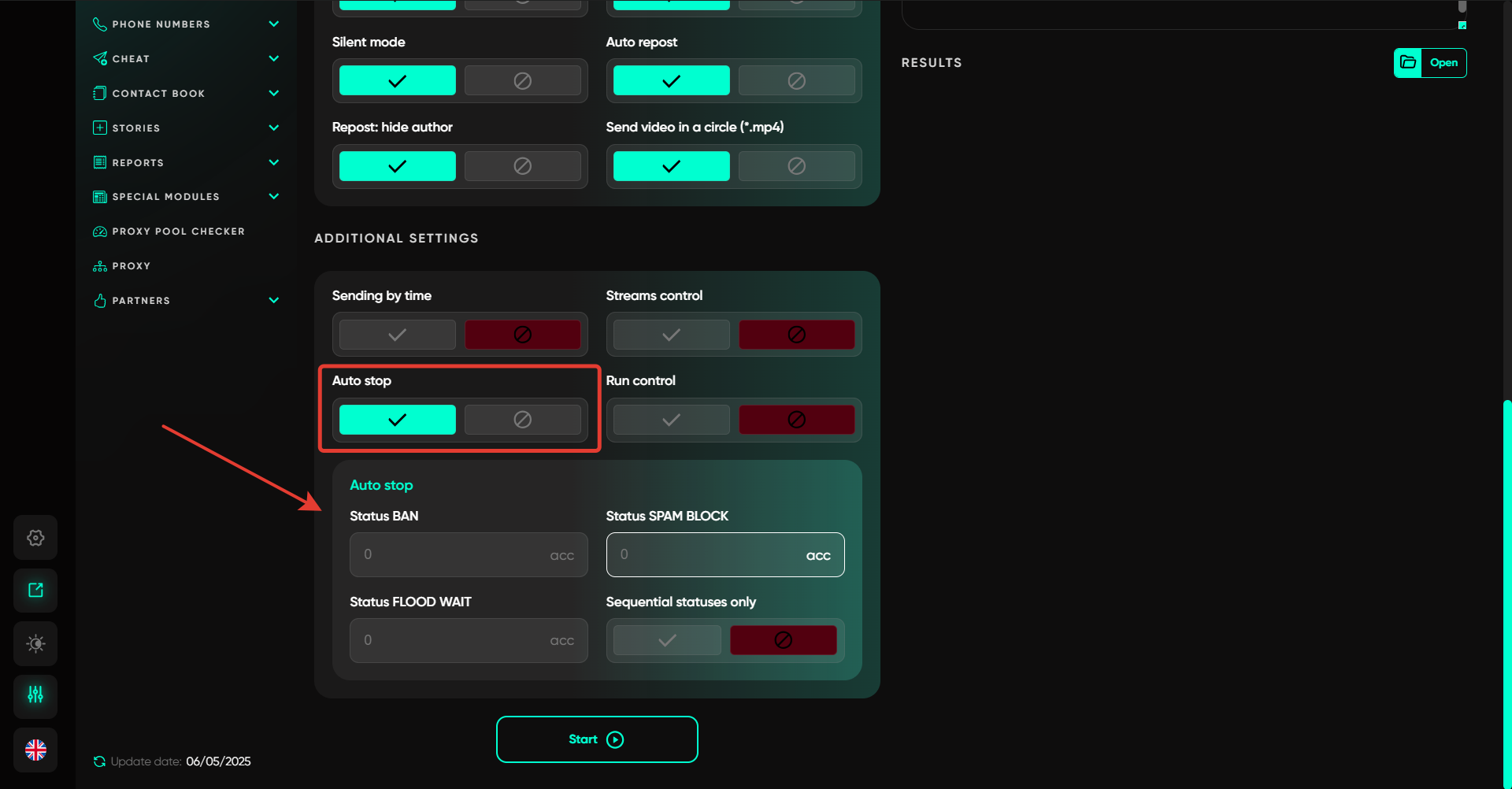
Task: Expand the Partners submenu arrow
Action: [273, 301]
